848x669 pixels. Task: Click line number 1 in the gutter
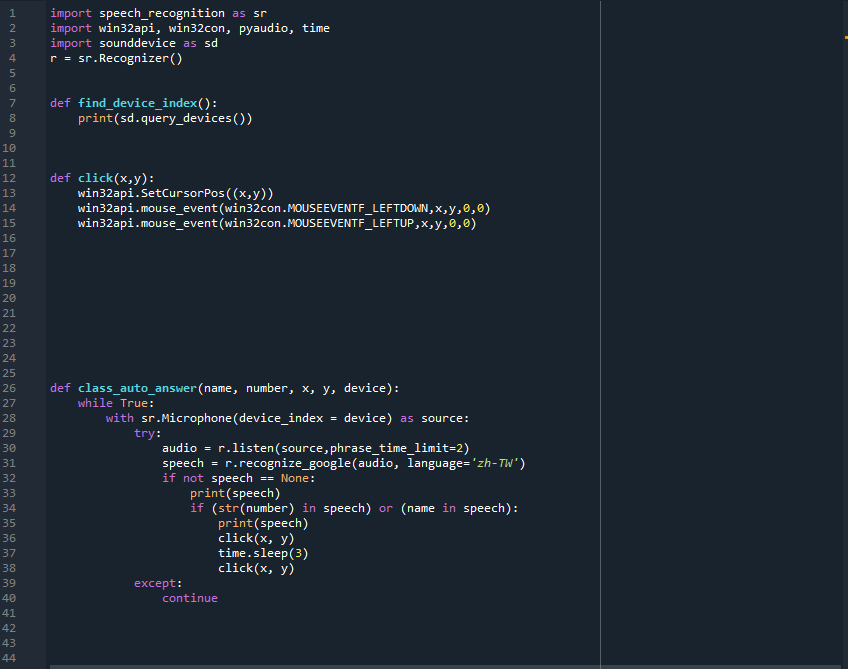click(12, 13)
